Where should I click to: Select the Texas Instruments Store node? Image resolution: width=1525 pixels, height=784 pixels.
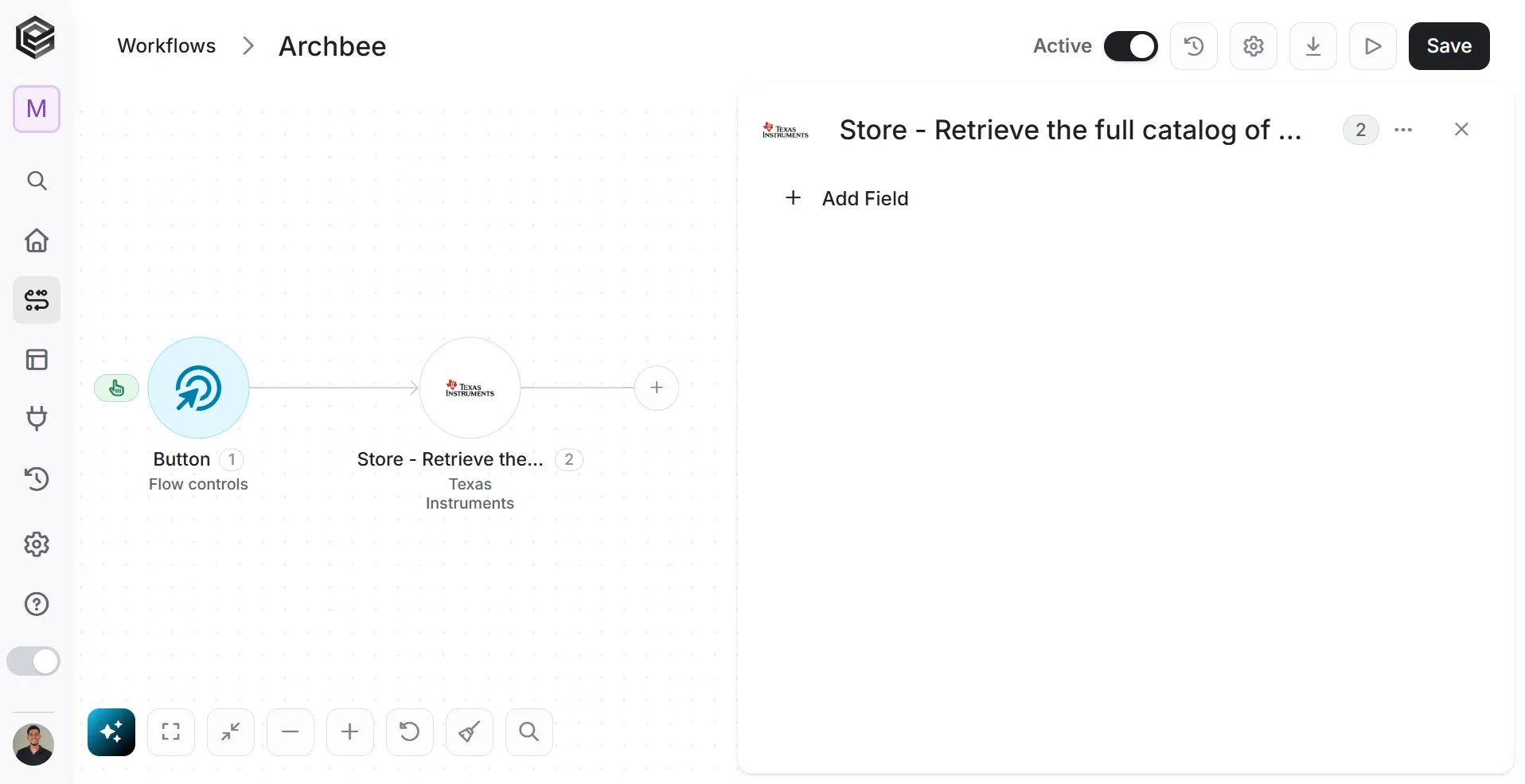470,388
